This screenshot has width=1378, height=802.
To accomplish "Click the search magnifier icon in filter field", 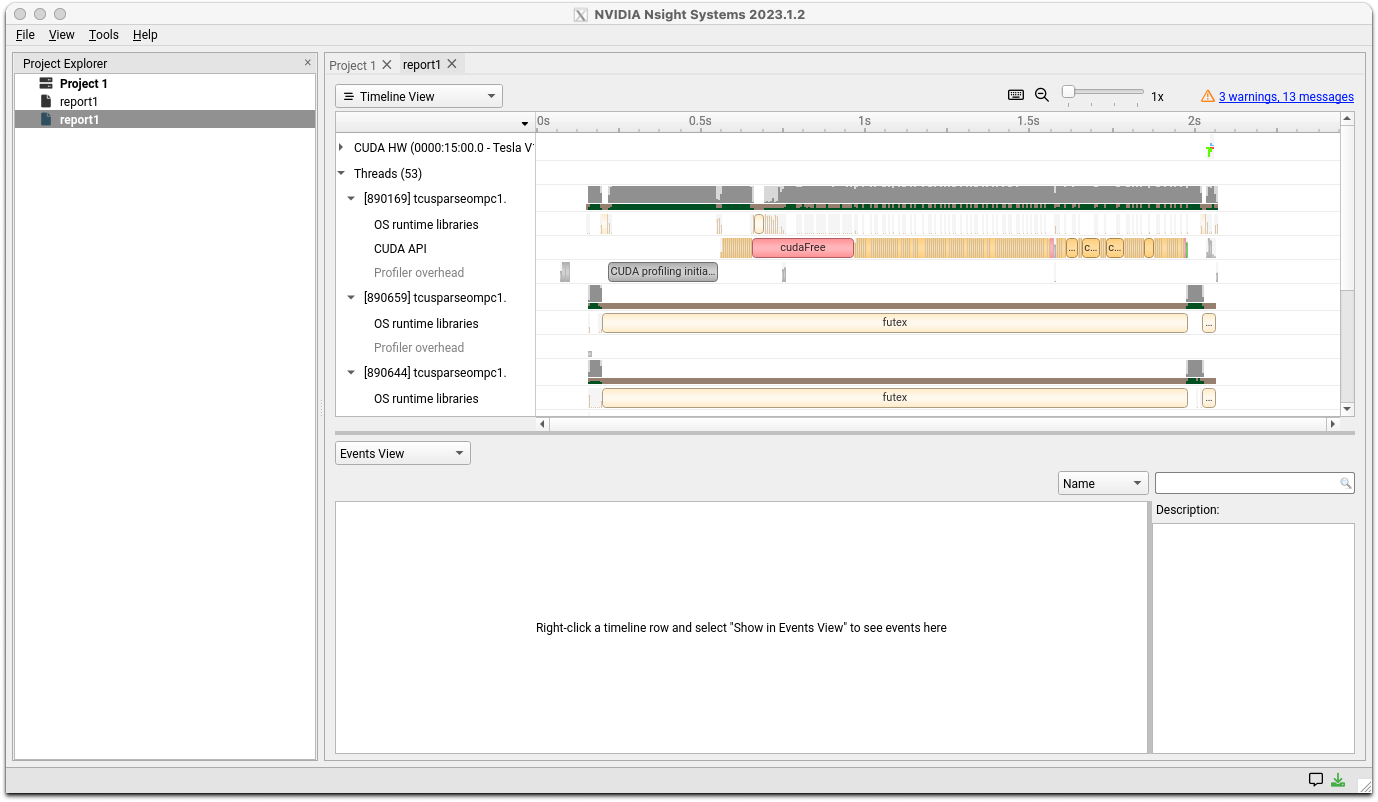I will tap(1346, 483).
